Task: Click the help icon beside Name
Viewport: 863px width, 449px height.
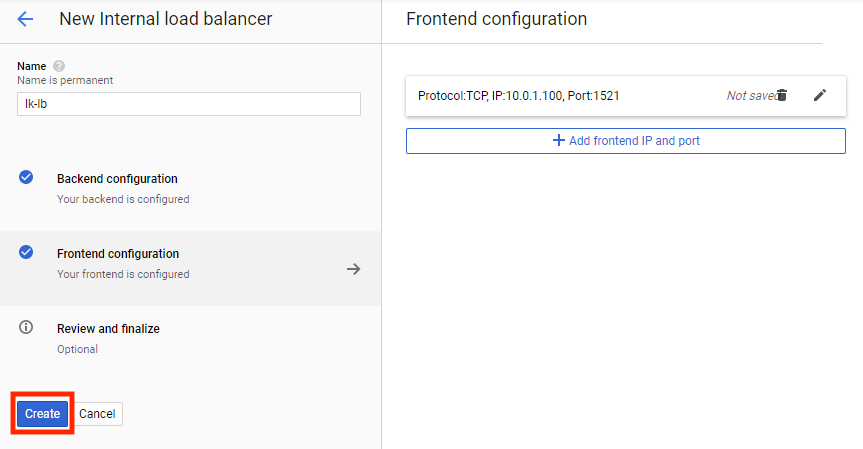Action: point(59,66)
